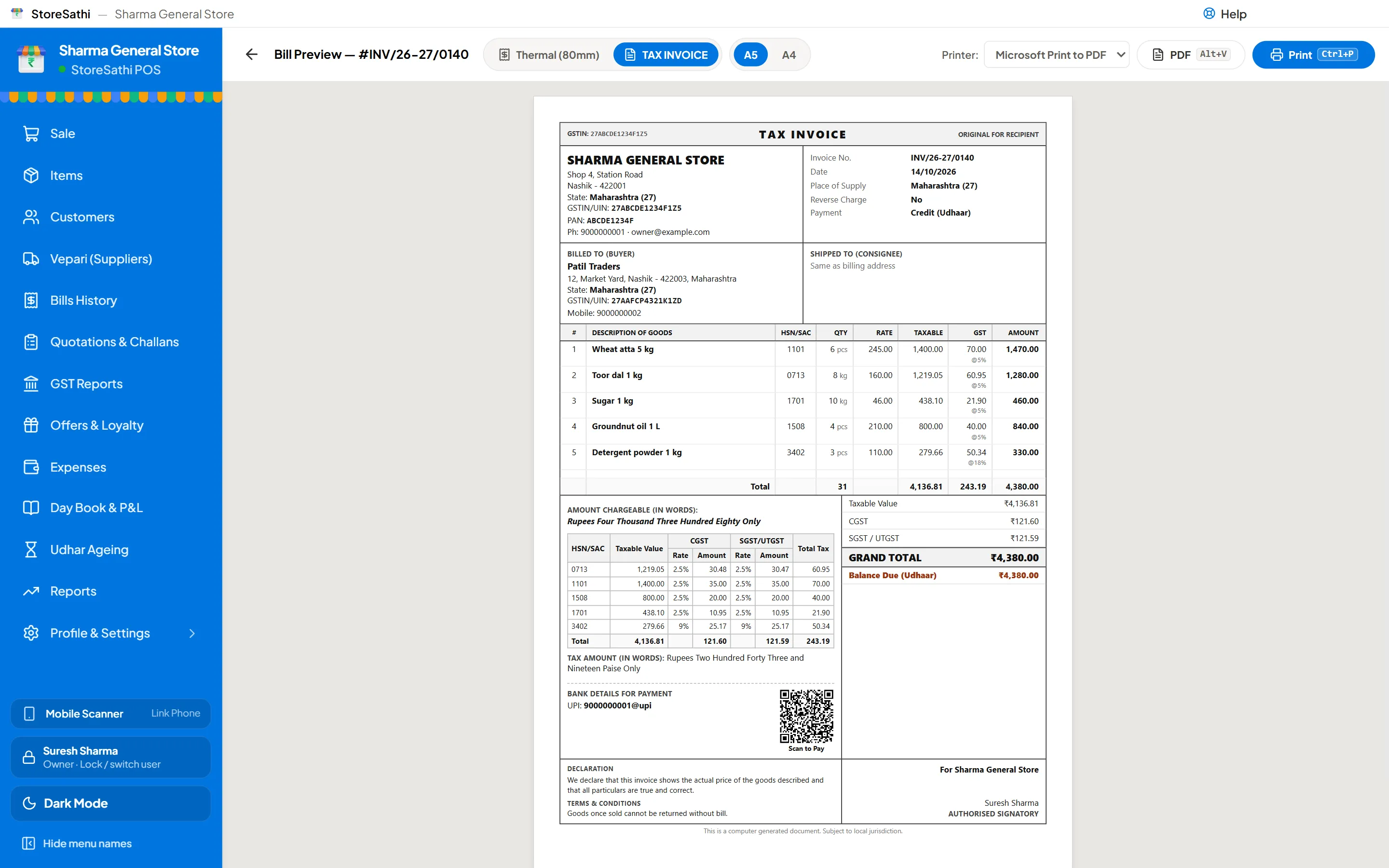Open the Reports trend line icon
Screen dimensions: 1389x868
(x=31, y=591)
